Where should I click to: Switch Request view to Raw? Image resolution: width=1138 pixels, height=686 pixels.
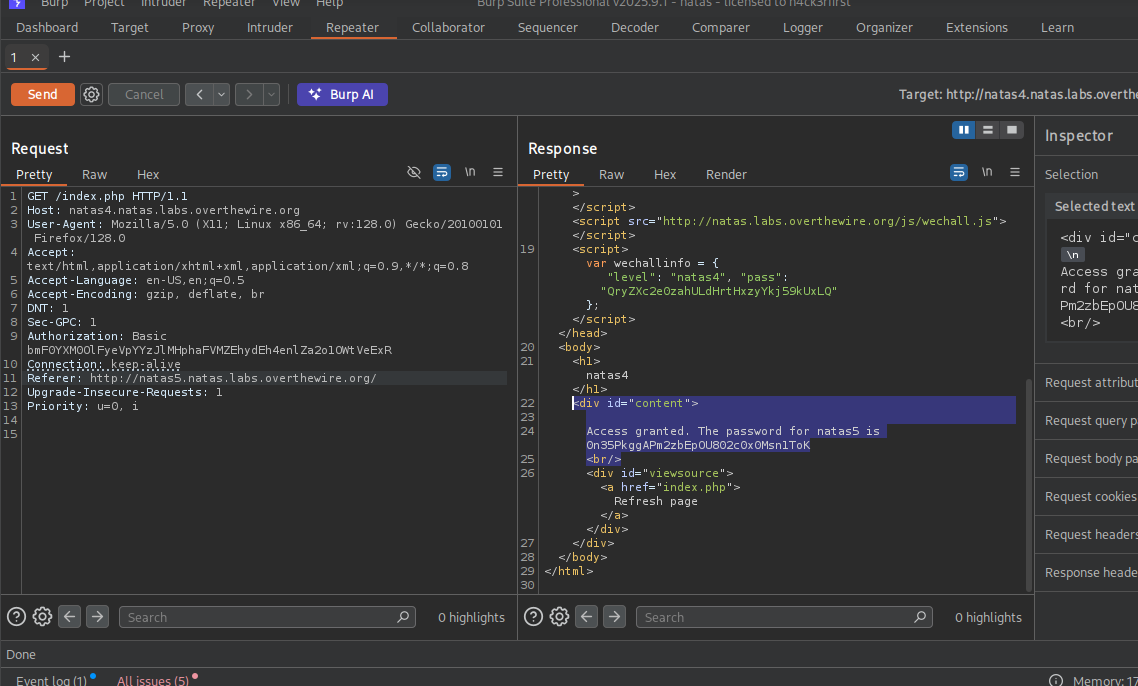(94, 174)
